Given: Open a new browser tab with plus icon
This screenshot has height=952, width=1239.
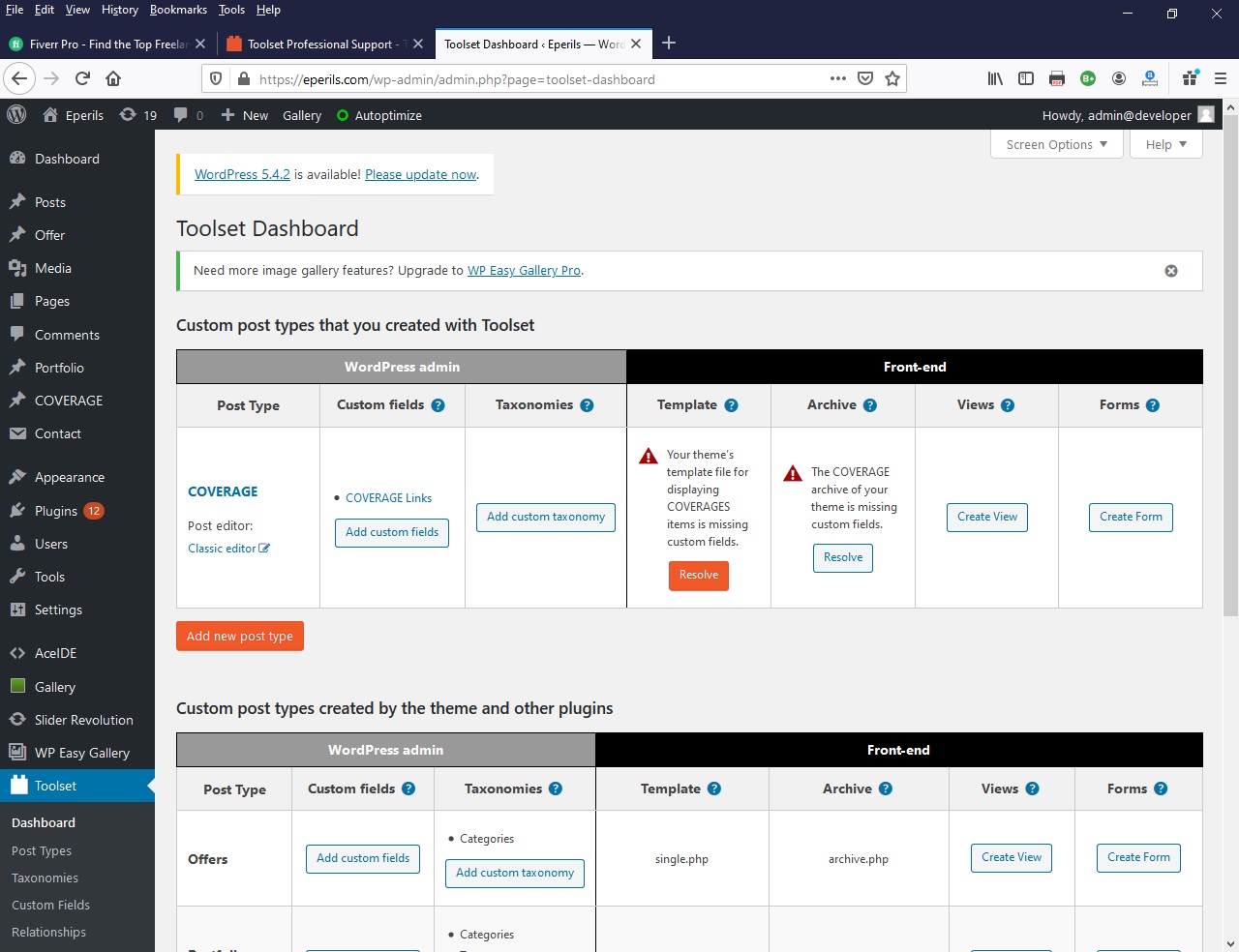Looking at the screenshot, I should click(x=669, y=43).
